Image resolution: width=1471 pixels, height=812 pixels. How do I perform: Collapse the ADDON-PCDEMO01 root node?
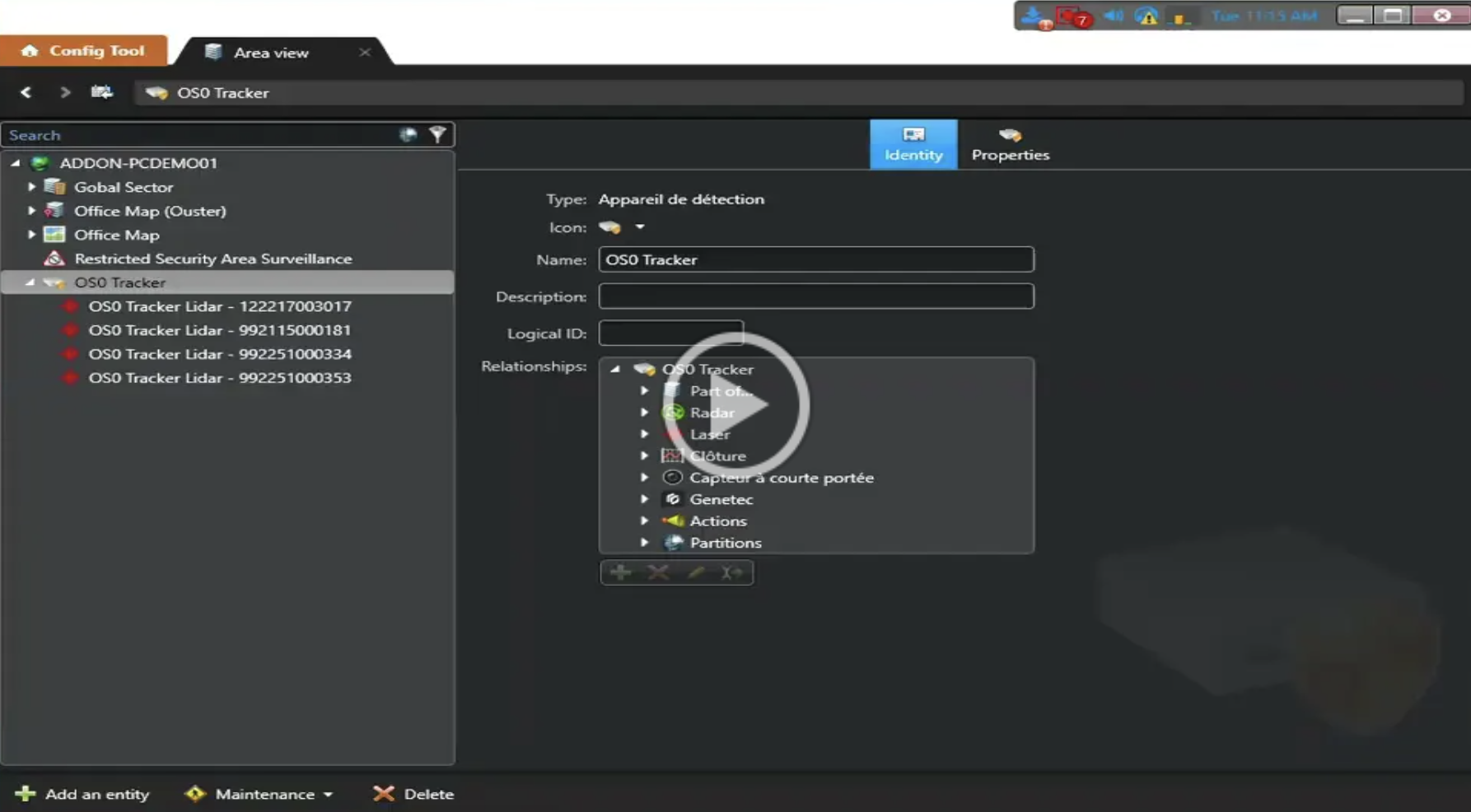coord(16,163)
